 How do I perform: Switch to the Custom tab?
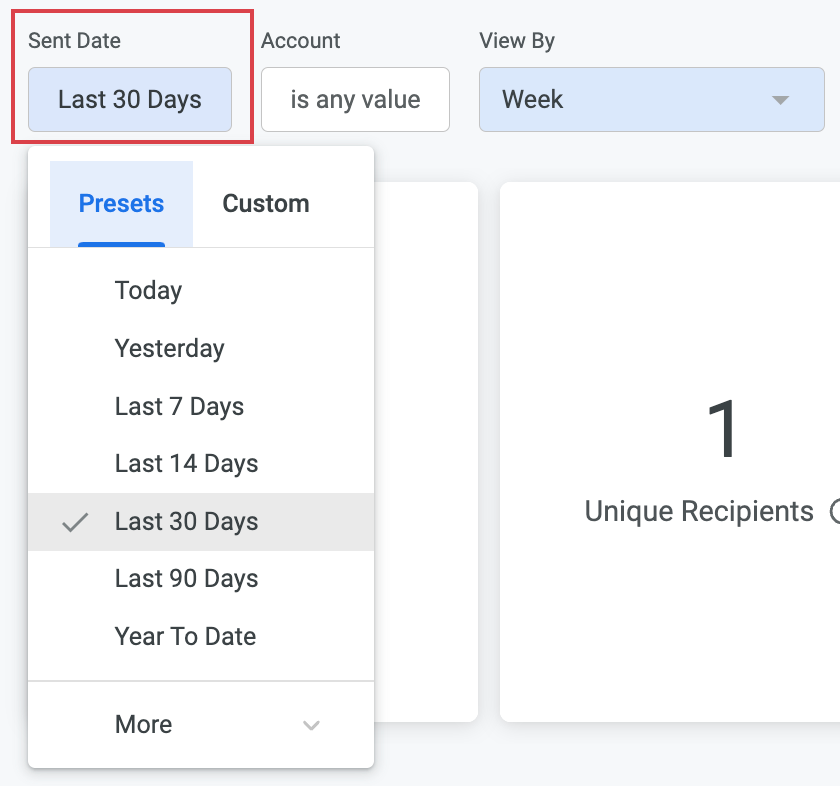pyautogui.click(x=265, y=204)
